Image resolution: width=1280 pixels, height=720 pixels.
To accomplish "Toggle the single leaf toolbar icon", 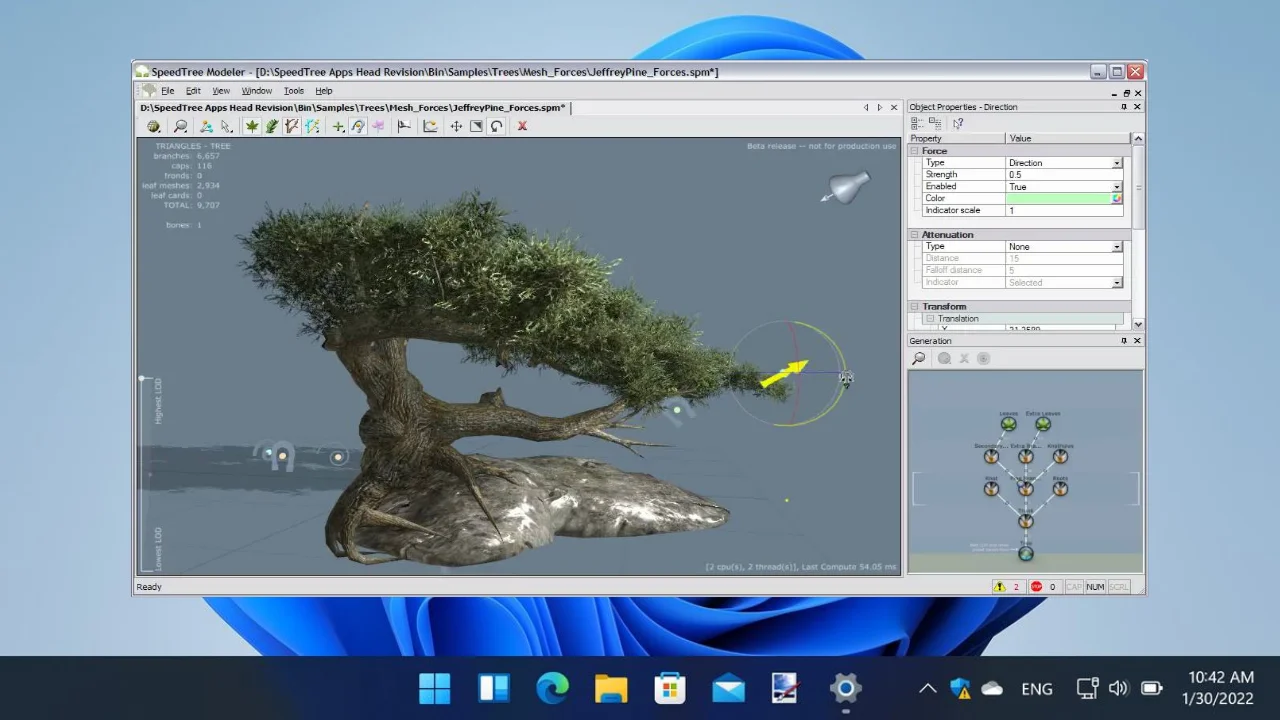I will click(252, 126).
